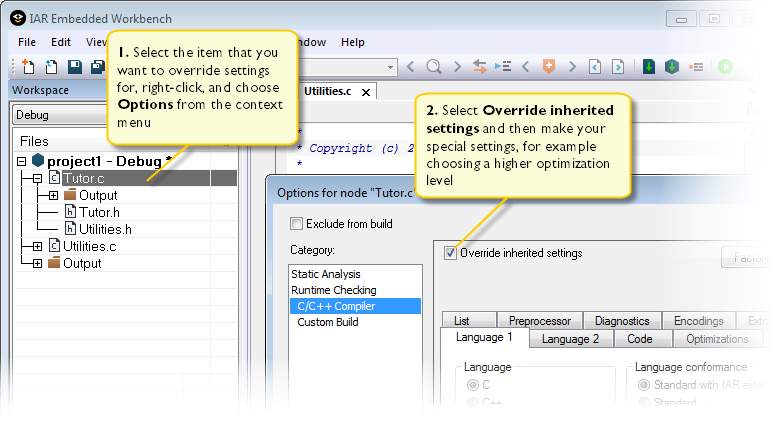Switch to the Optimizations tab
773x421 pixels.
click(x=717, y=339)
